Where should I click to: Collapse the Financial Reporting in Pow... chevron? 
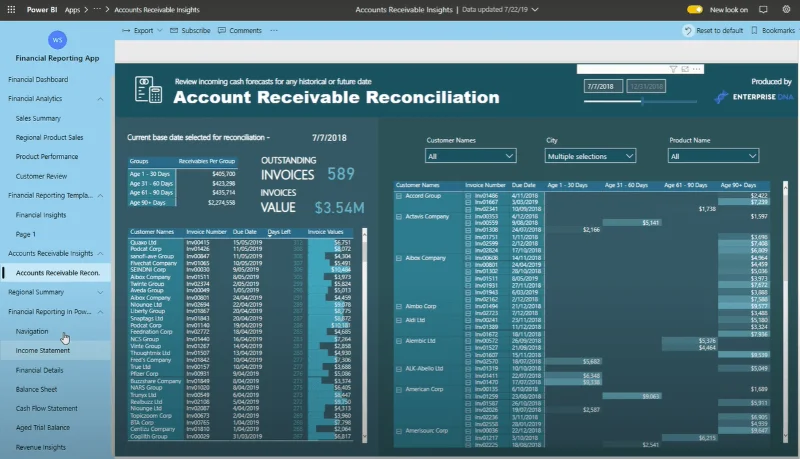[x=101, y=312]
